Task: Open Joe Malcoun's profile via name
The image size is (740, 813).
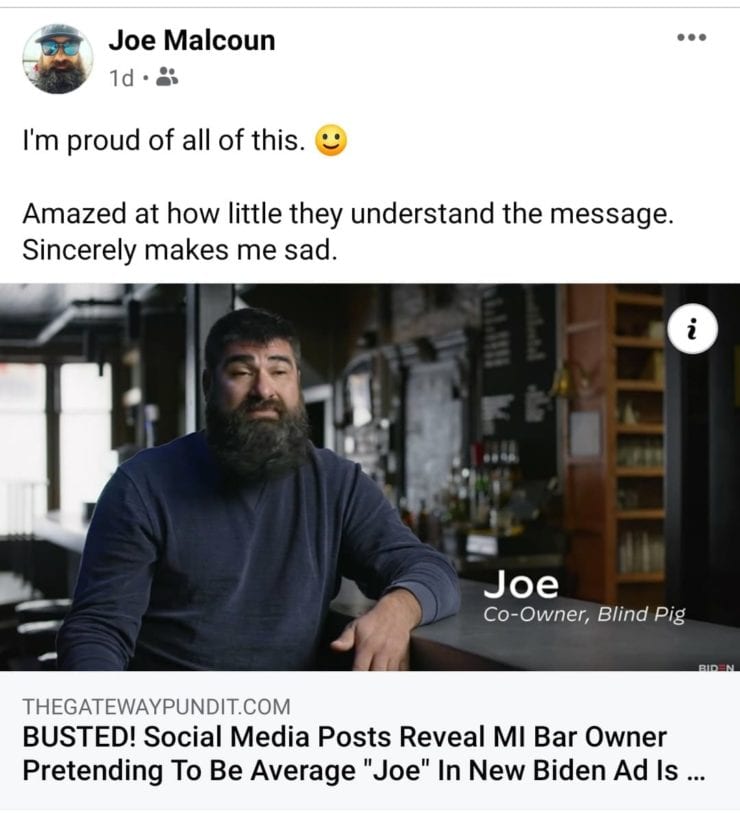Action: 192,40
